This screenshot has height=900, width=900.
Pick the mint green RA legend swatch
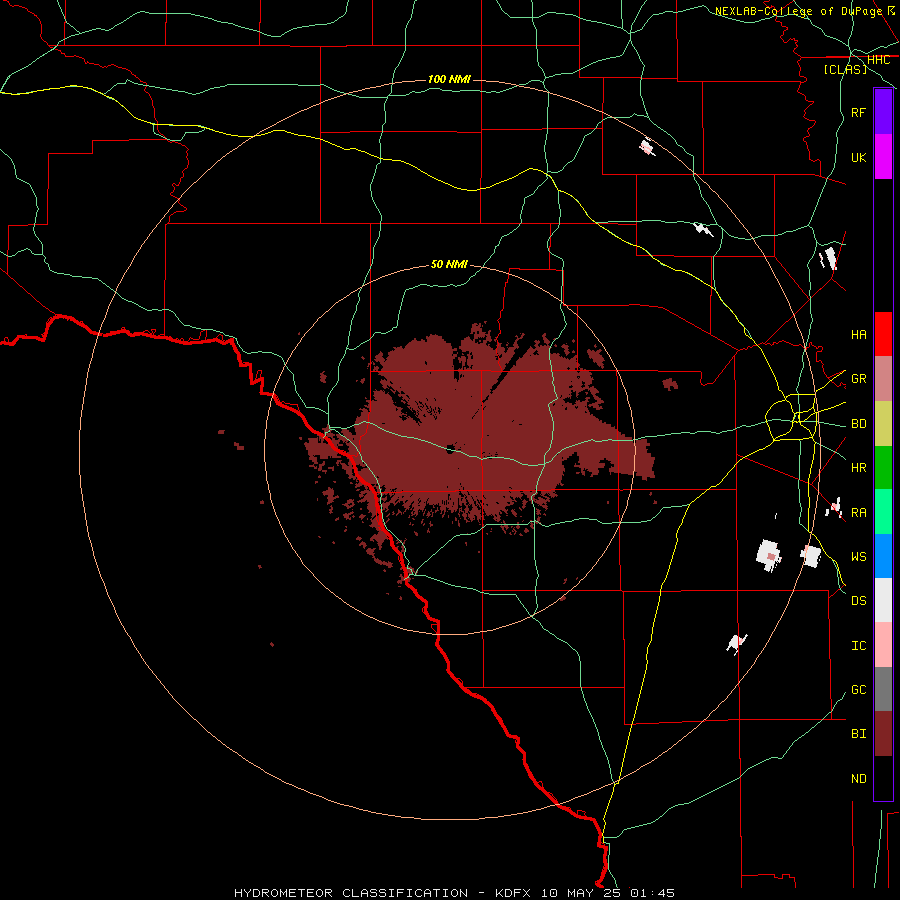tap(883, 512)
